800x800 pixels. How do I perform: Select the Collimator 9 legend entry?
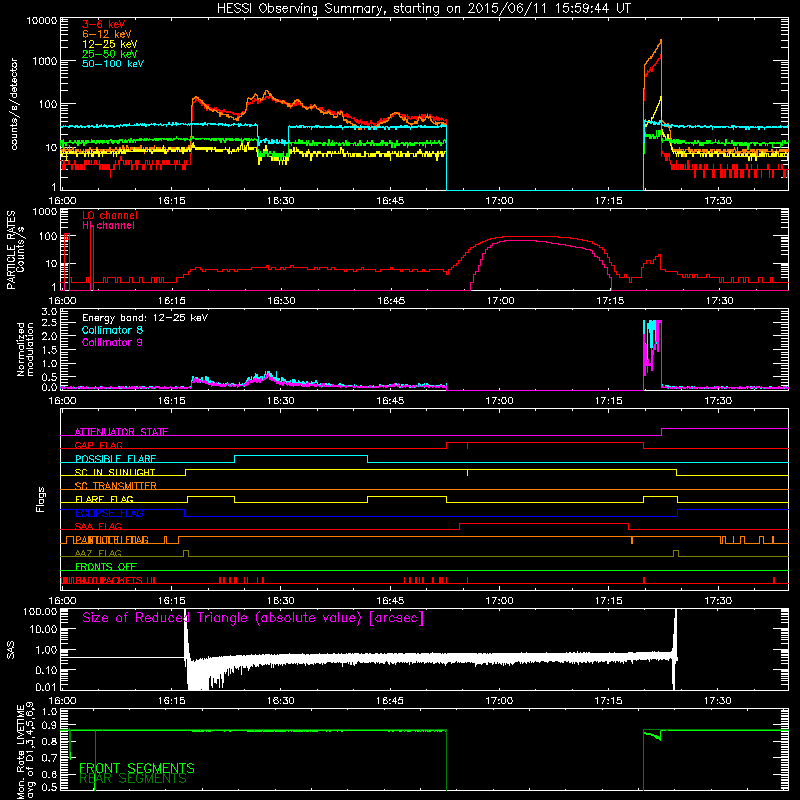(112, 342)
